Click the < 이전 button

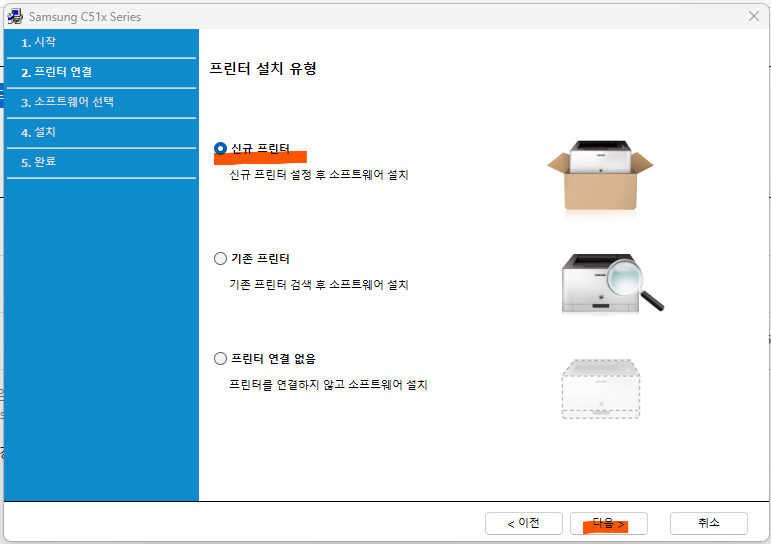coord(524,523)
